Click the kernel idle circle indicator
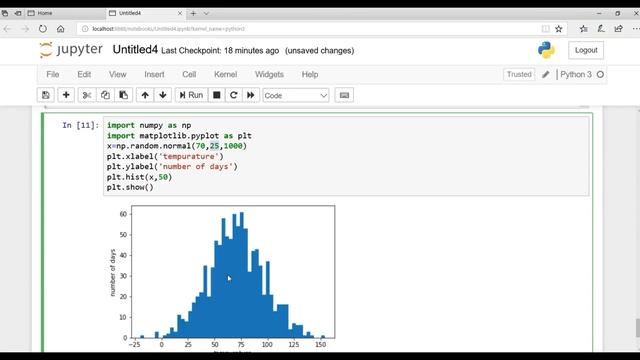This screenshot has width=640, height=360. [600, 74]
